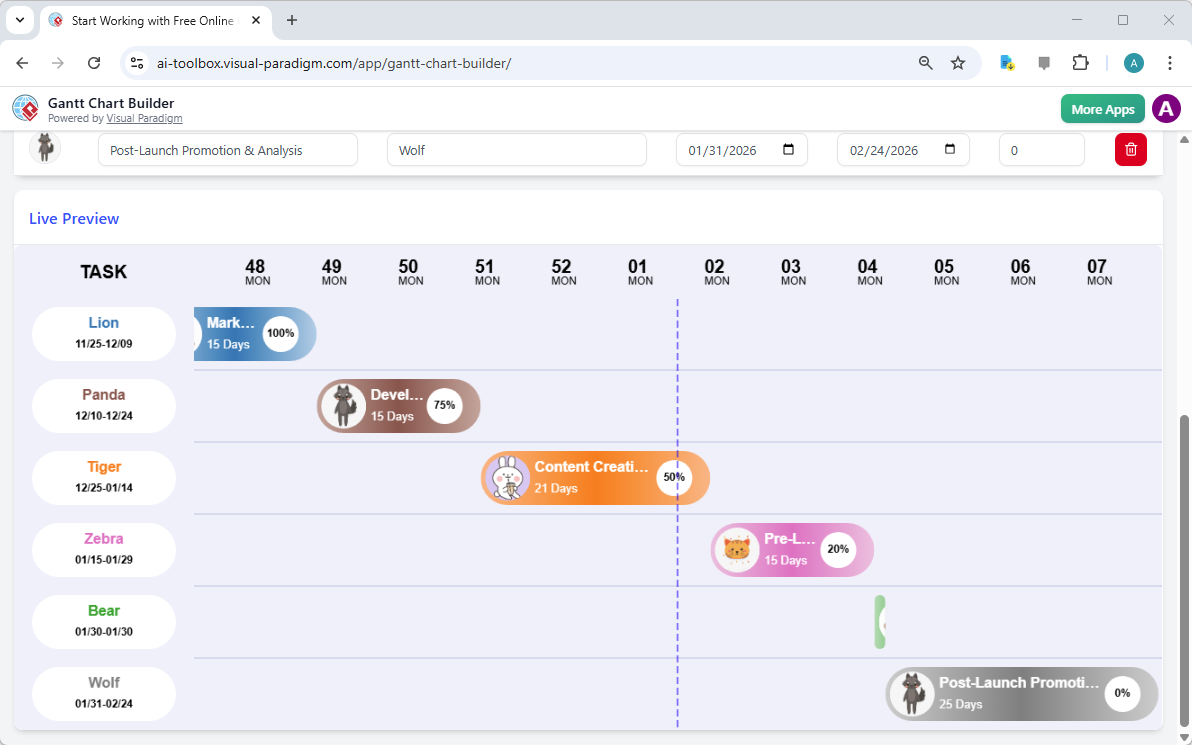Open the browser Extensions puzzle icon
1192x745 pixels.
pos(1080,62)
